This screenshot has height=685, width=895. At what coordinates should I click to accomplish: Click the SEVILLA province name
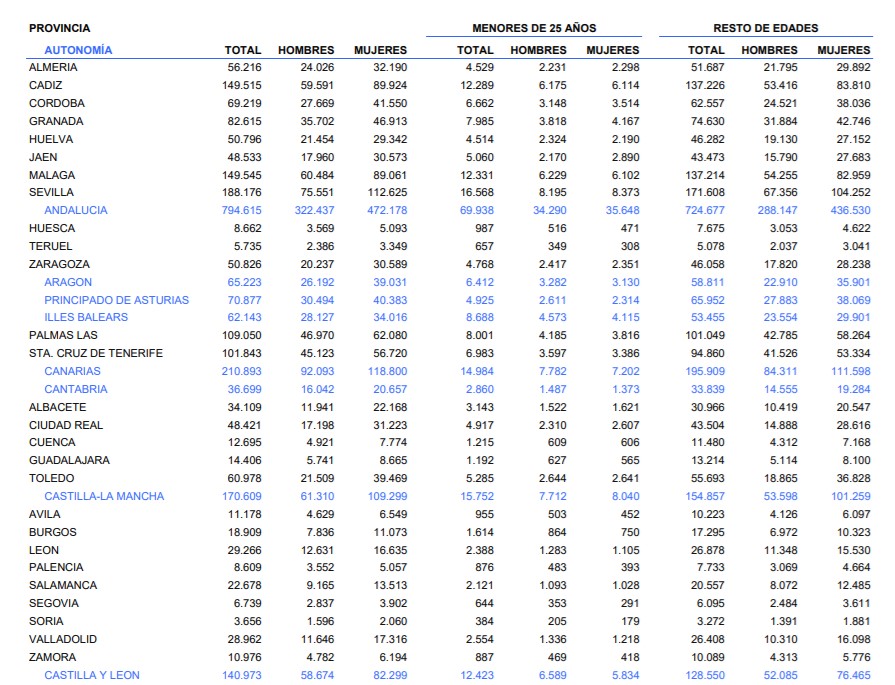point(51,192)
